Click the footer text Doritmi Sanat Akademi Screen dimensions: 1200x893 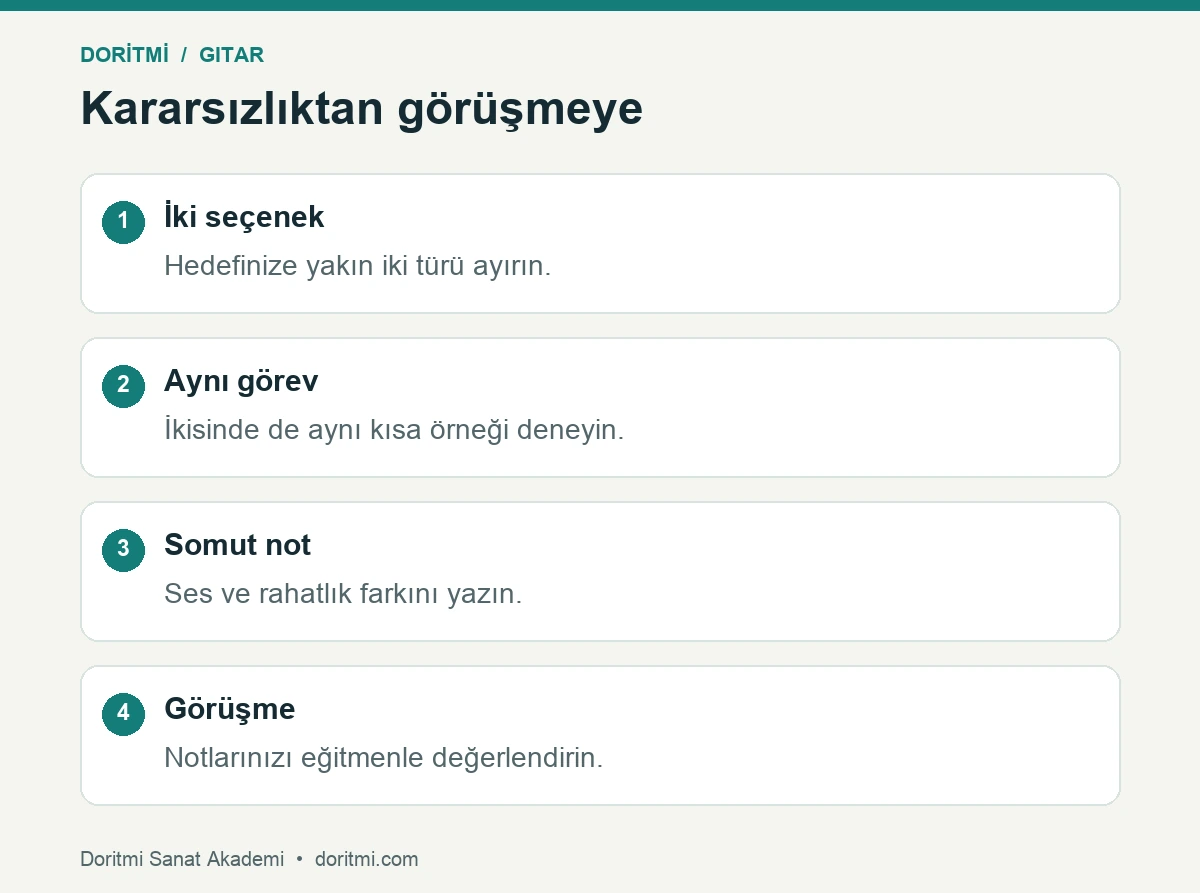(182, 859)
